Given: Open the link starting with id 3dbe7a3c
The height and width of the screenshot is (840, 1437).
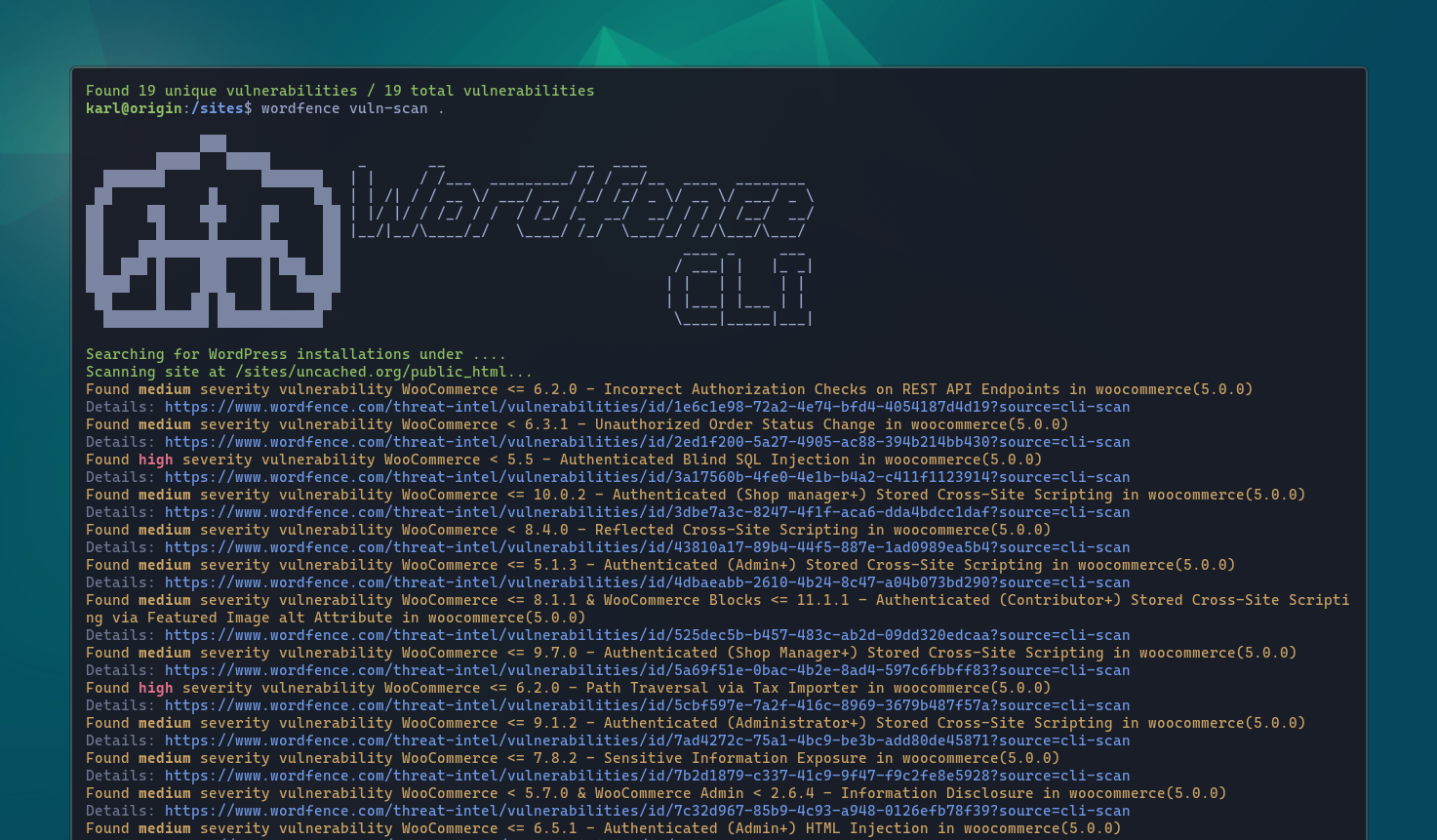Looking at the screenshot, I should click(x=647, y=512).
